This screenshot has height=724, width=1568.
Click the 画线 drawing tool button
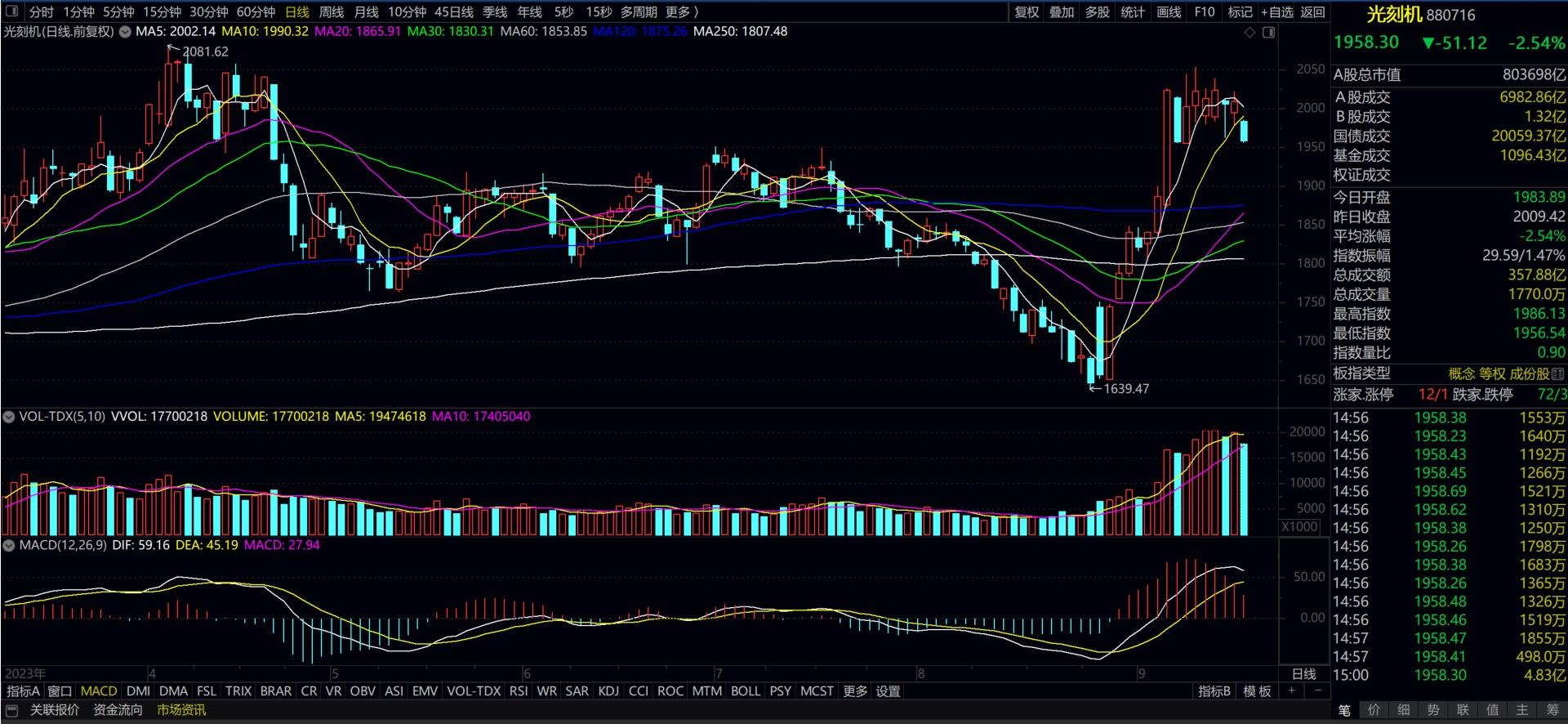(x=1169, y=12)
